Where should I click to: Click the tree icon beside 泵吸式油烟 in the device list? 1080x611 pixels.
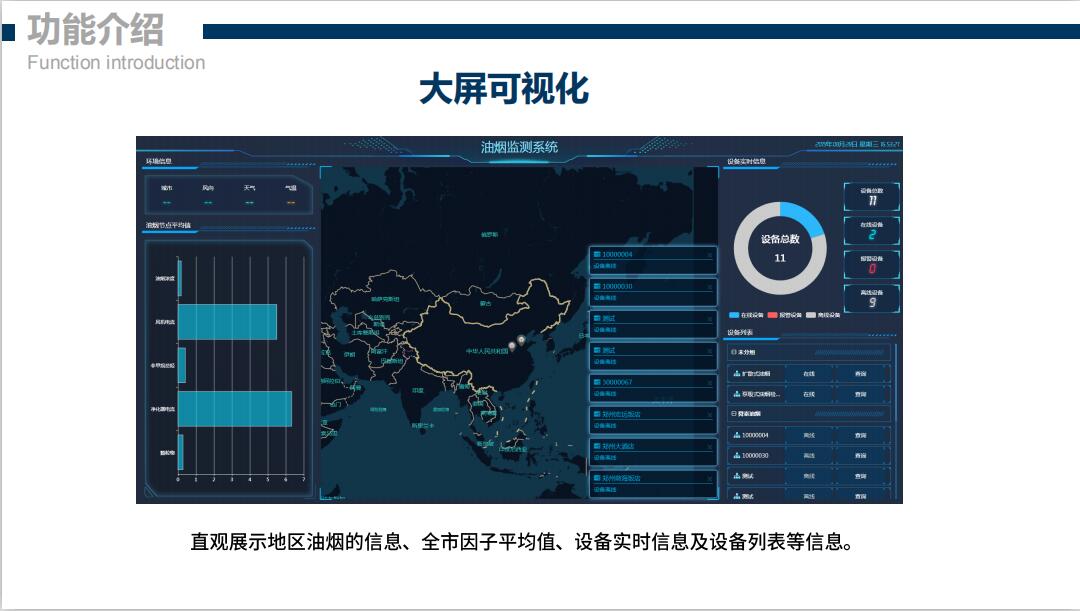tap(737, 394)
